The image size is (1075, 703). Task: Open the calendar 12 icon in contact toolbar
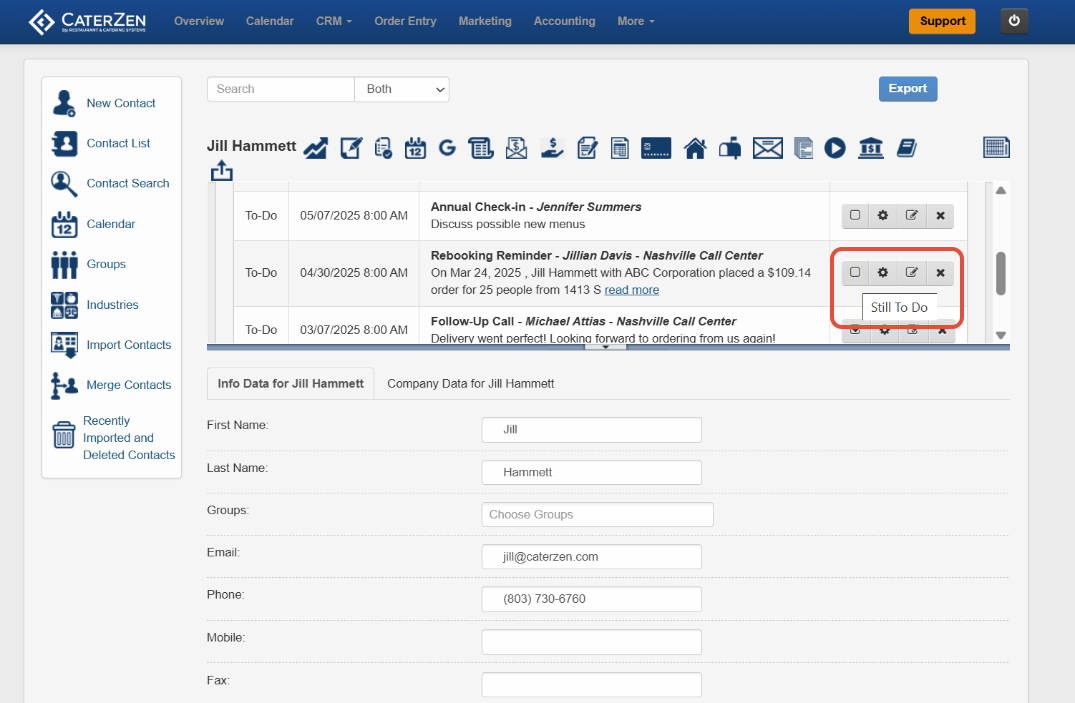coord(415,147)
